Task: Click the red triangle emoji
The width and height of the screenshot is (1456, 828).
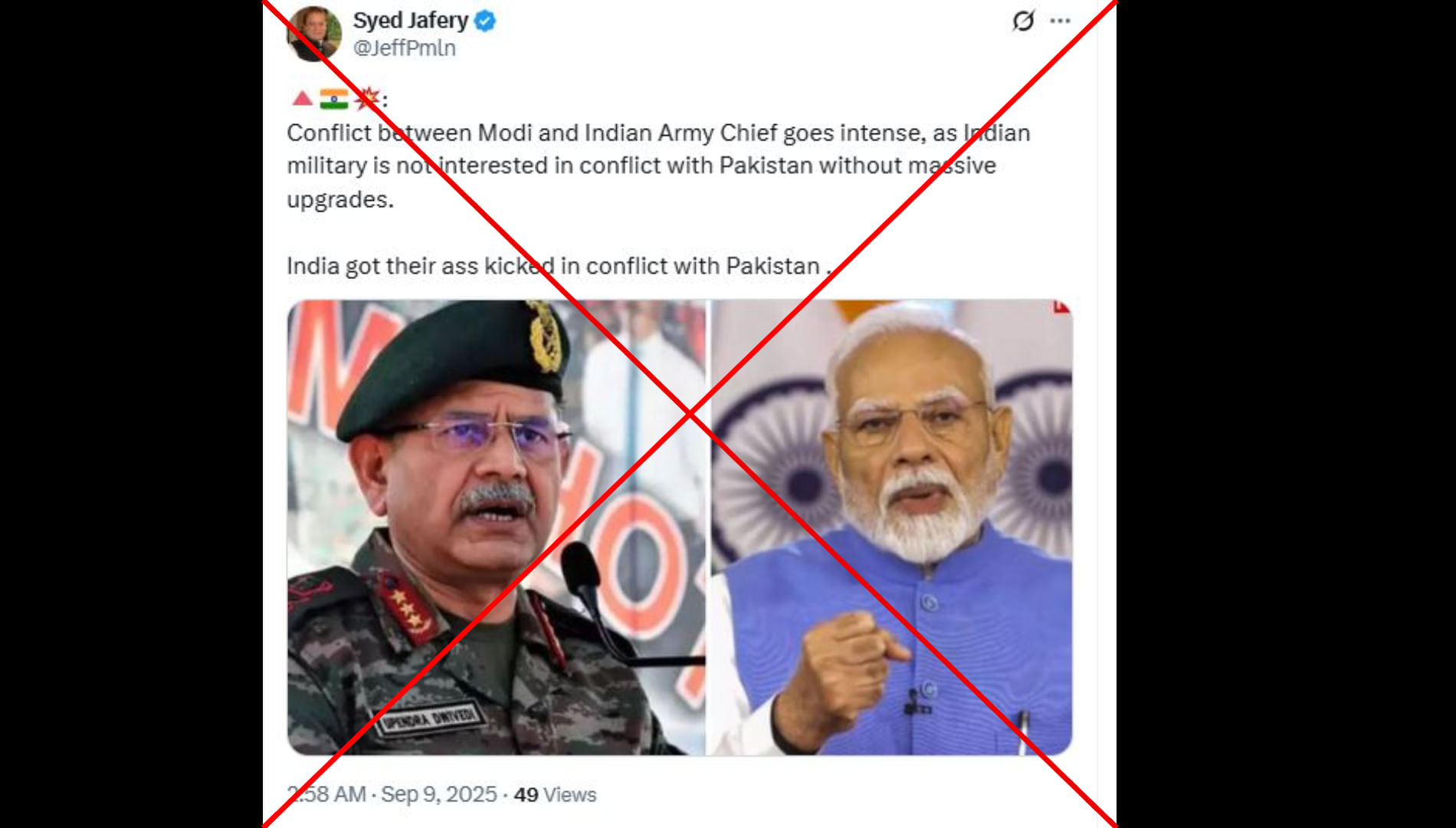Action: pyautogui.click(x=302, y=98)
